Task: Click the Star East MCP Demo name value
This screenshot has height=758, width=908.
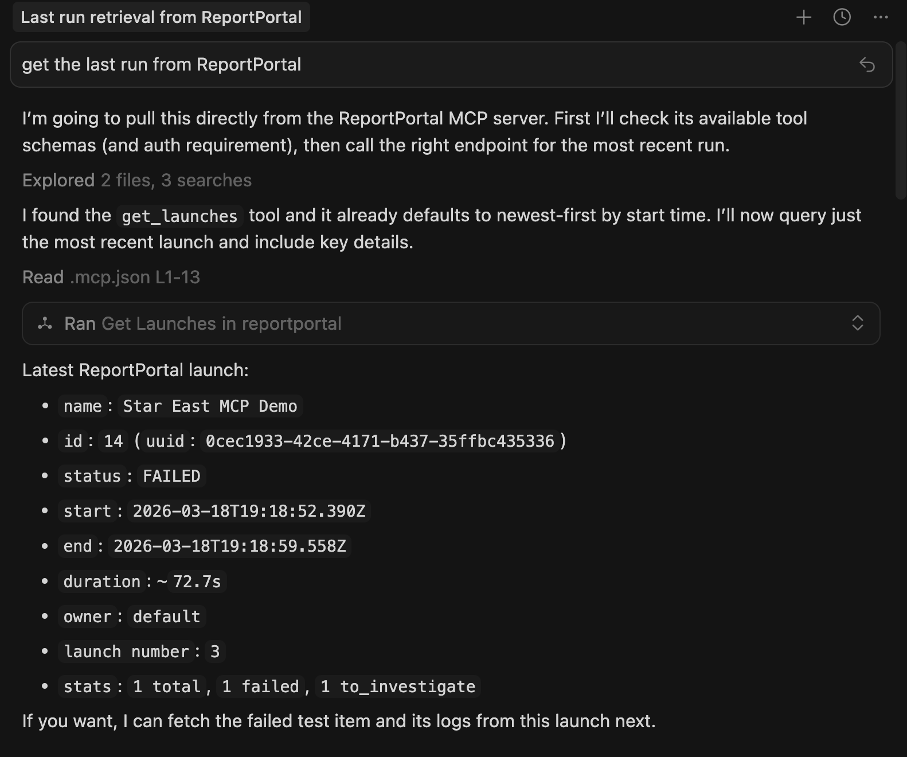Action: [210, 406]
